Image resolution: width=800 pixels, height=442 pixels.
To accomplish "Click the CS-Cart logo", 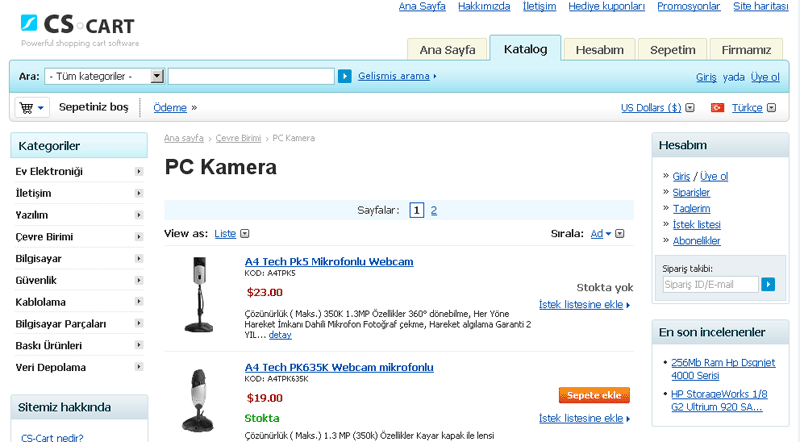I will [x=78, y=30].
